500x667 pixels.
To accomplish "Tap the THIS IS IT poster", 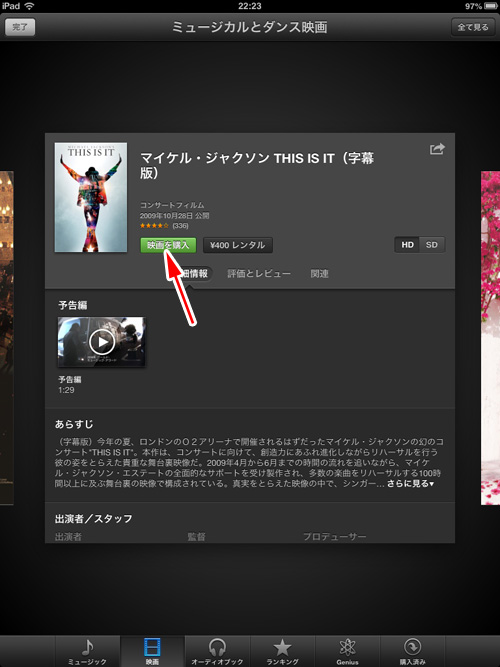I will (x=91, y=197).
